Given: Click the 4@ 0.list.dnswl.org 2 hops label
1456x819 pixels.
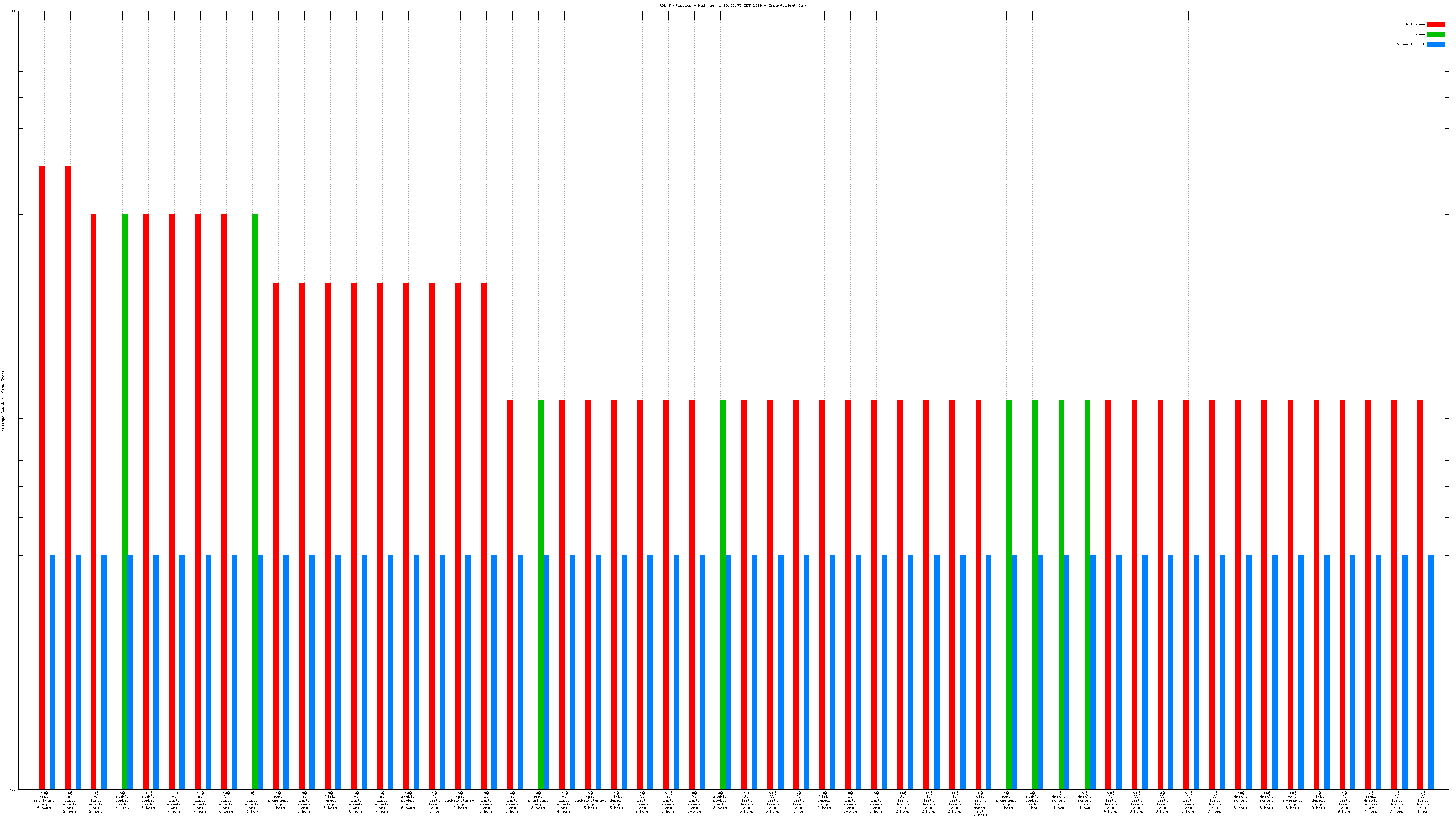Looking at the screenshot, I should 70,802.
